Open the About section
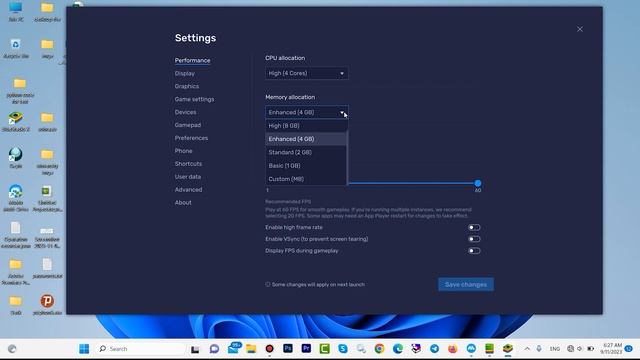640x360 pixels. (x=183, y=202)
